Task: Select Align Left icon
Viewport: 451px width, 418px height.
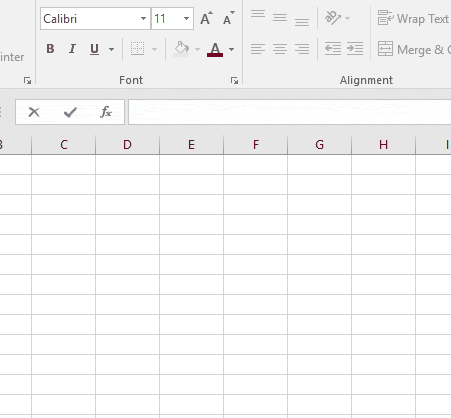Action: tap(258, 49)
